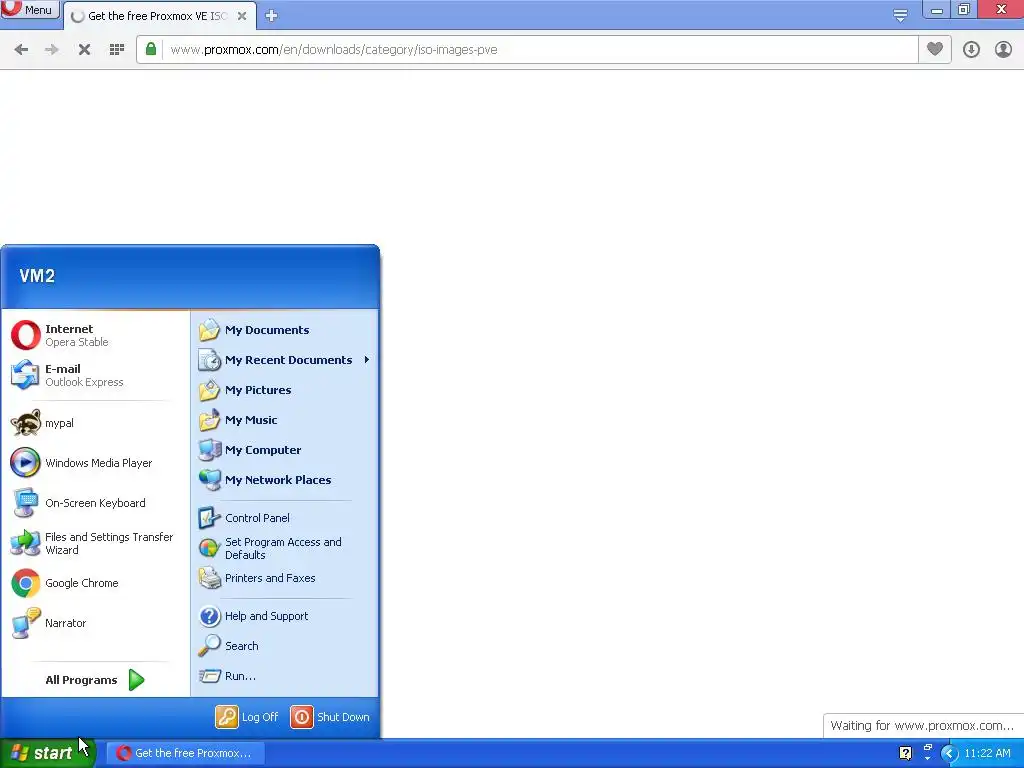The width and height of the screenshot is (1024, 768).
Task: Click the help question mark tray icon
Action: coord(905,753)
